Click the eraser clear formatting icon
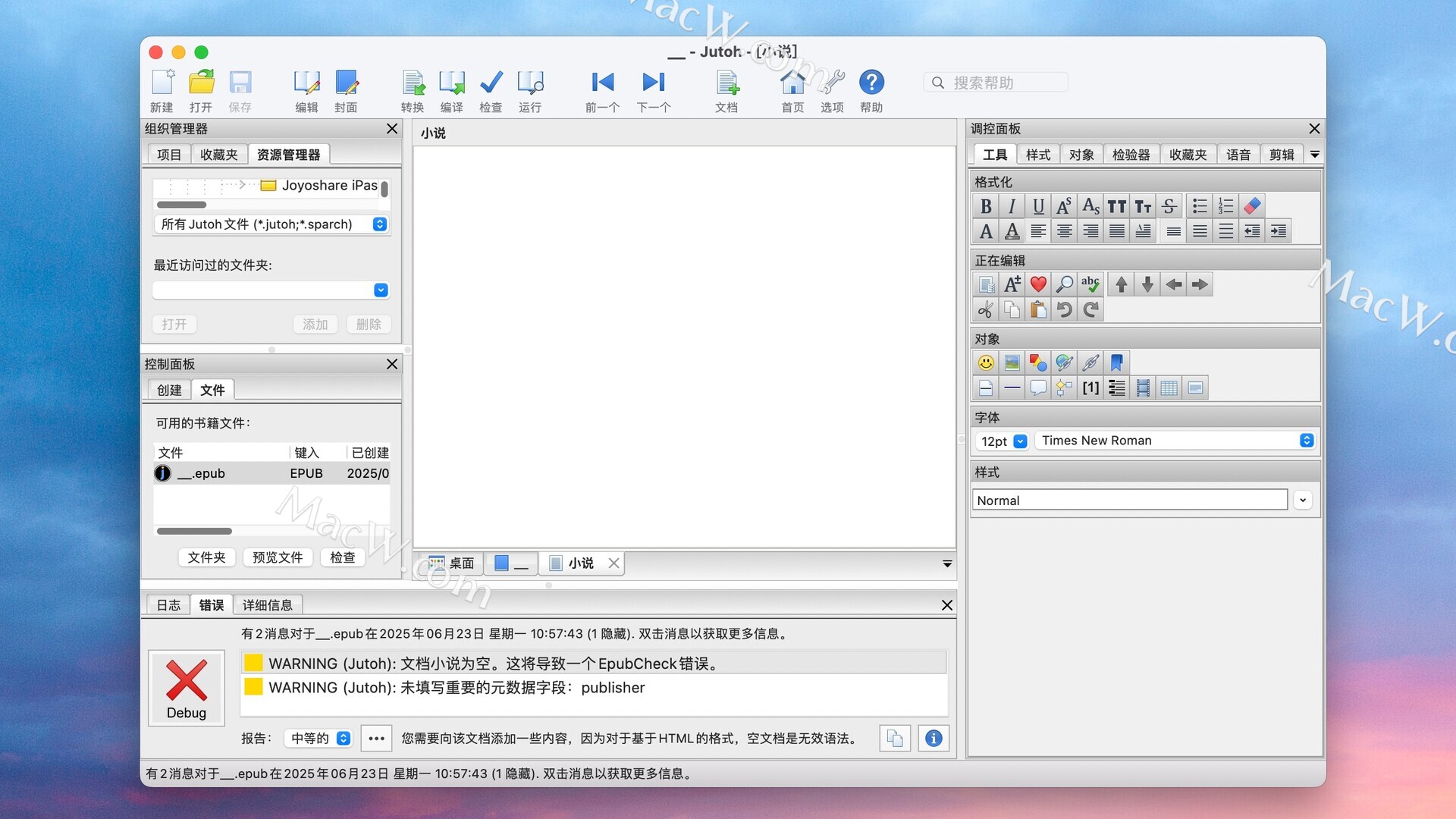 pos(1252,206)
